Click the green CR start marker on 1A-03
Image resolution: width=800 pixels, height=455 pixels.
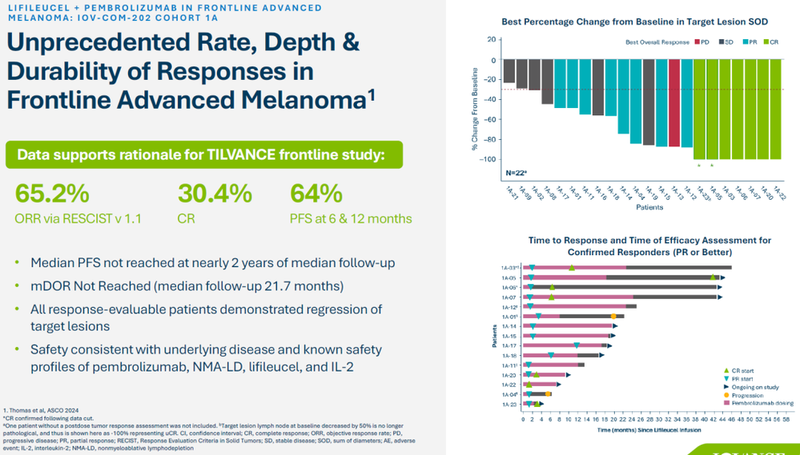[571, 268]
